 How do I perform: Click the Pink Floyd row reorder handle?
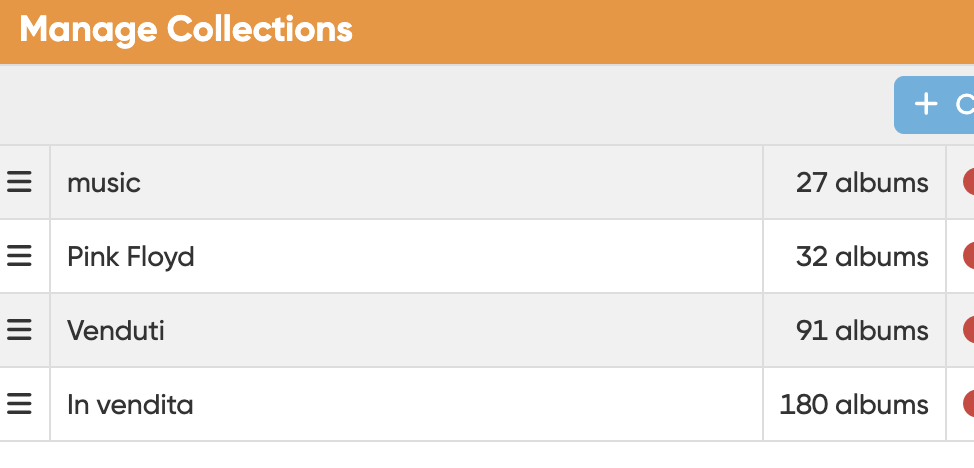click(20, 256)
